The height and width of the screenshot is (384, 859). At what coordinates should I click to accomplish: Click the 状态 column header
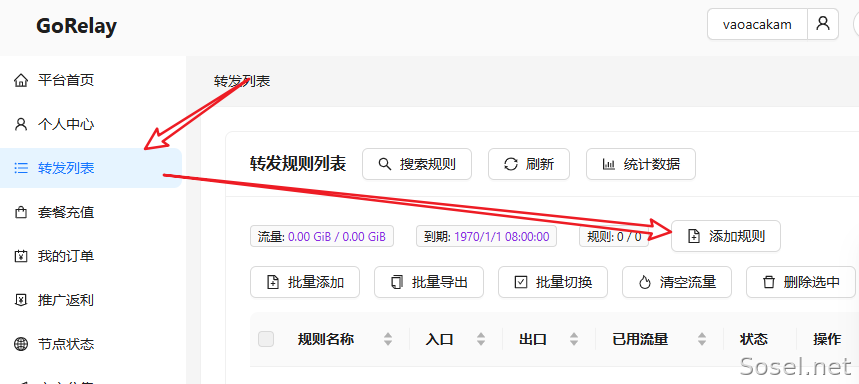753,339
